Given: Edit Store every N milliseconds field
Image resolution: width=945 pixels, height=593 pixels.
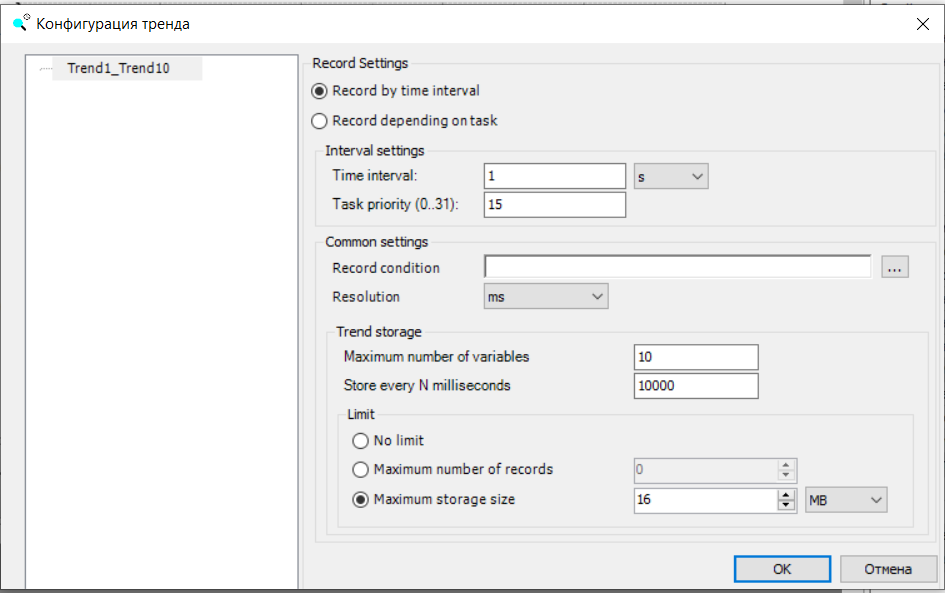Looking at the screenshot, I should [695, 386].
